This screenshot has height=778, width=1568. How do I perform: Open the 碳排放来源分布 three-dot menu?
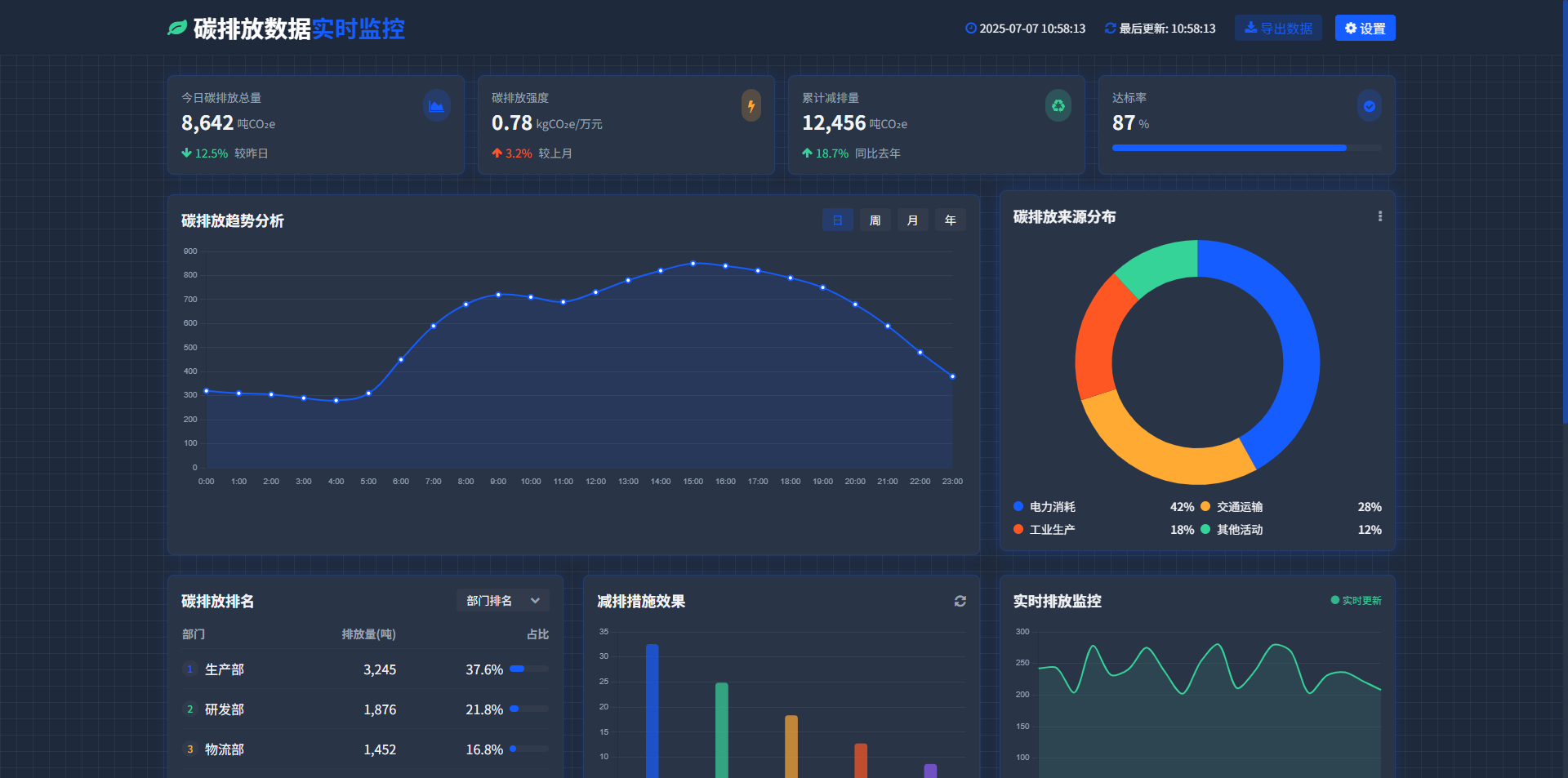(1380, 216)
